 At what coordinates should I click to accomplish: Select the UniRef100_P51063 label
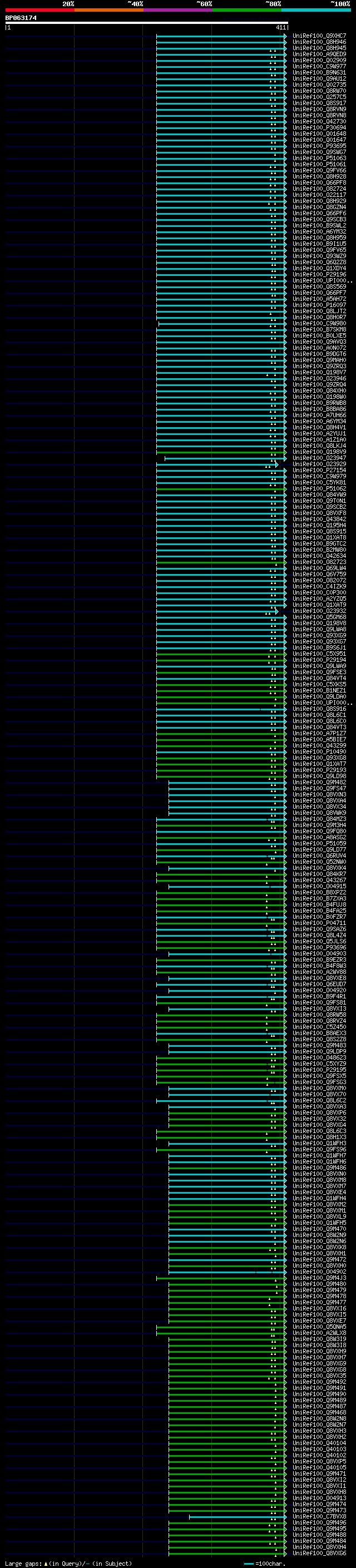[x=319, y=159]
